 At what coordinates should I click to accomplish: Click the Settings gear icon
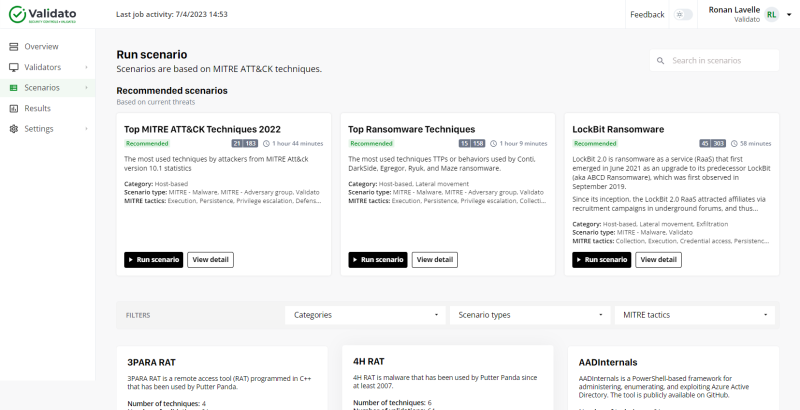point(14,129)
